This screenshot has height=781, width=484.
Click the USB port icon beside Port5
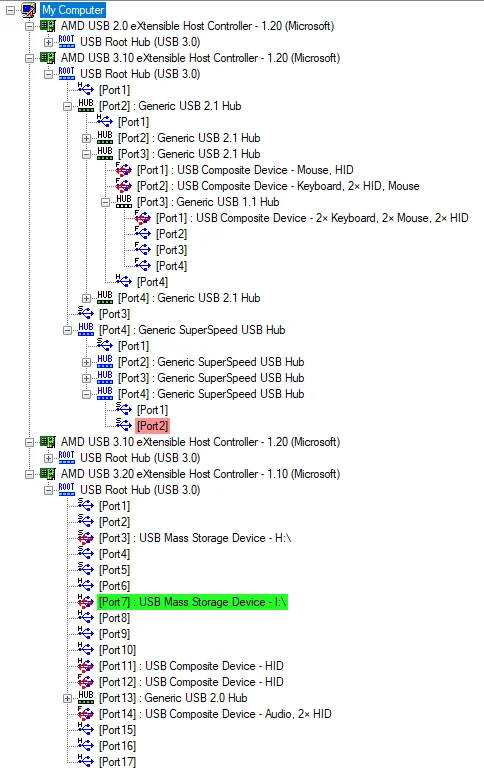pyautogui.click(x=86, y=569)
